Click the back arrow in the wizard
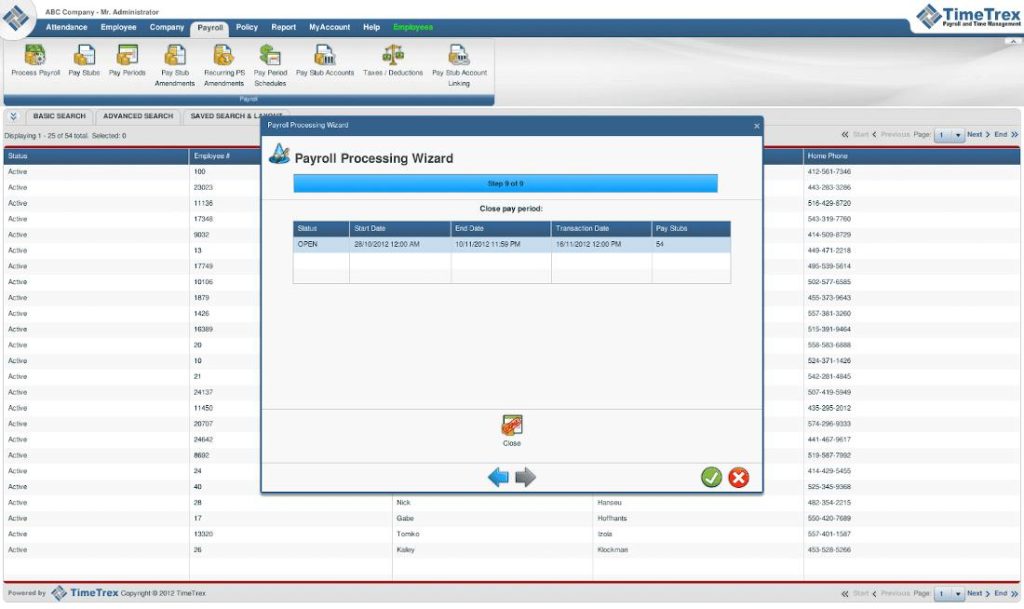This screenshot has height=609, width=1024. click(499, 477)
